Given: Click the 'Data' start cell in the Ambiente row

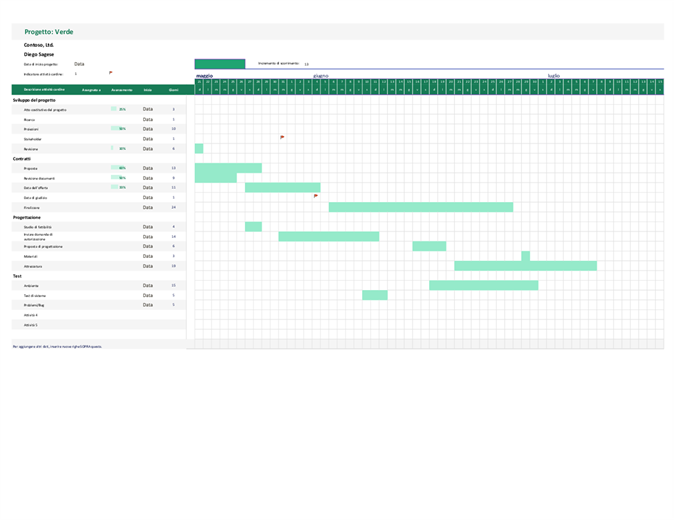Looking at the screenshot, I should (x=148, y=285).
